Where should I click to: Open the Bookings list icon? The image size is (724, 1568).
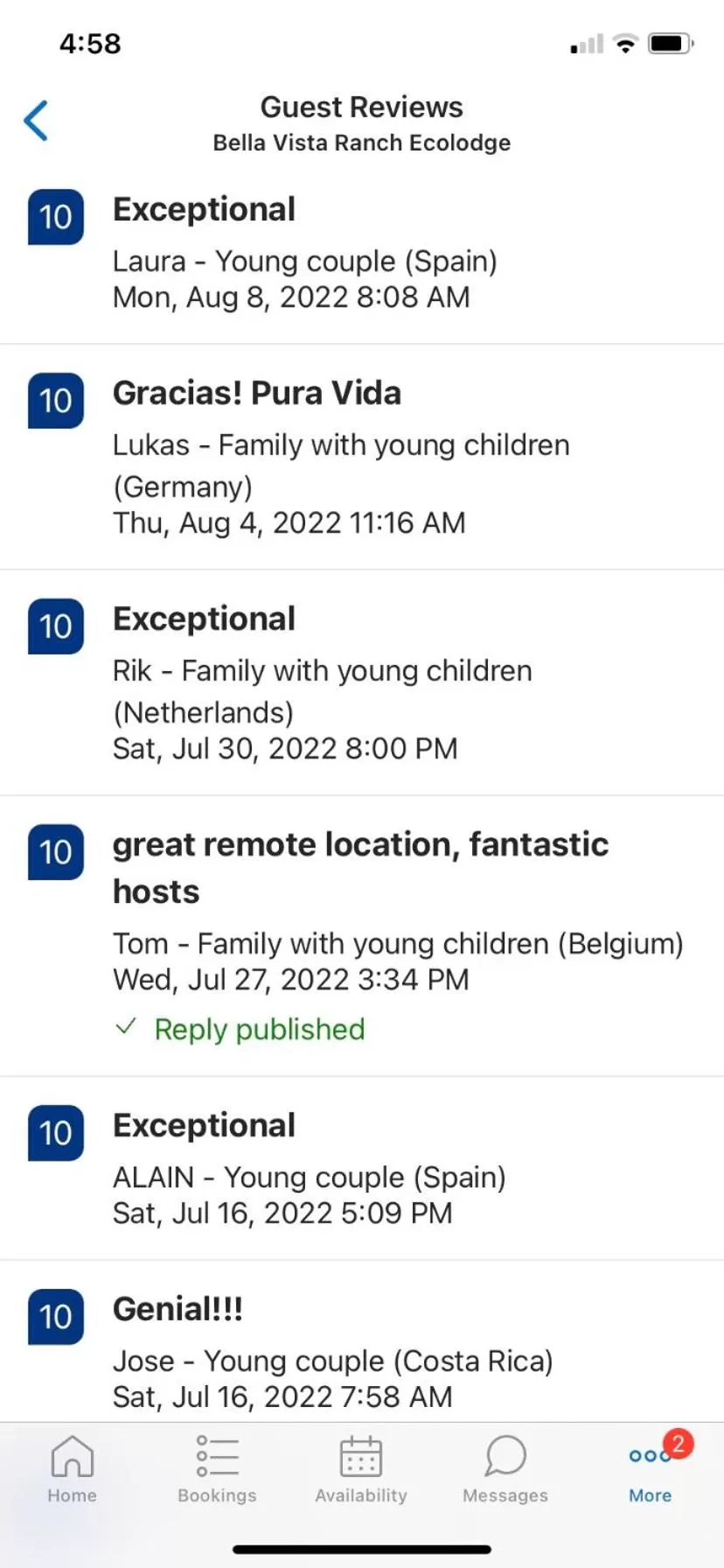pos(217,1456)
